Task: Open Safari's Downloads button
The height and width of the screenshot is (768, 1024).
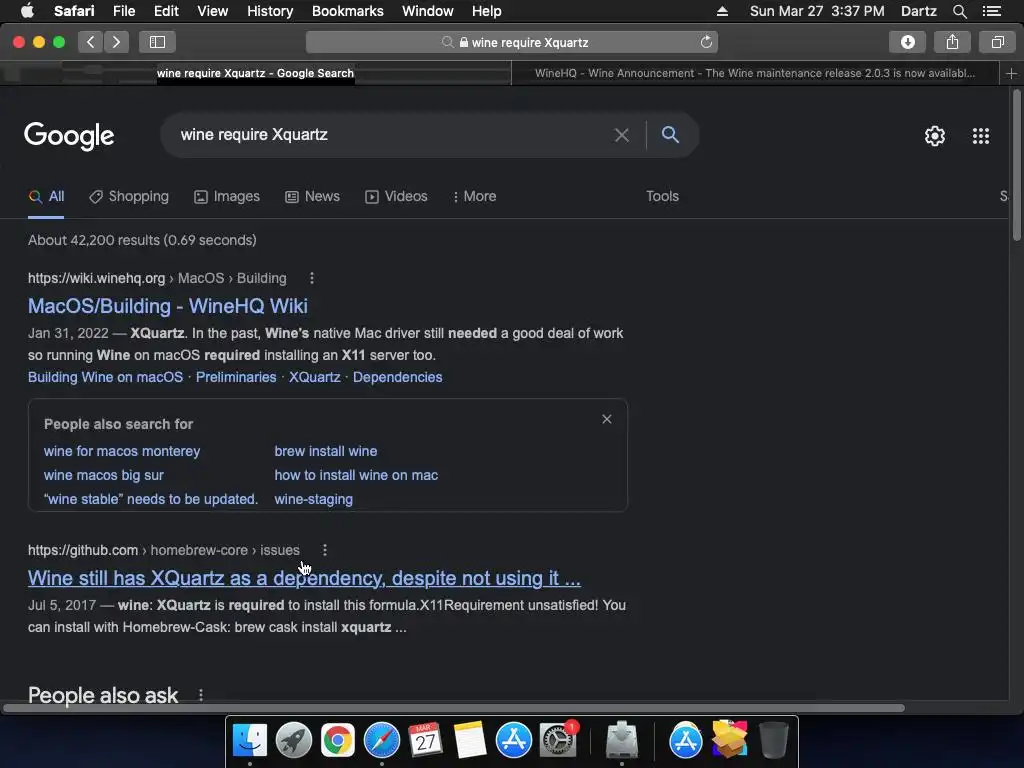Action: pos(907,42)
